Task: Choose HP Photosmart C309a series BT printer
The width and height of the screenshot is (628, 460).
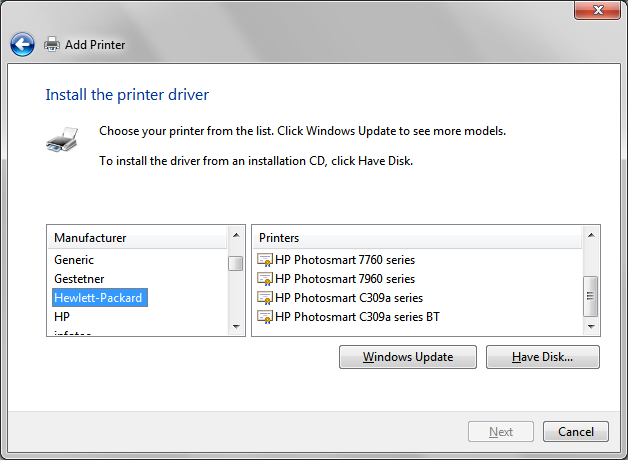Action: (357, 317)
